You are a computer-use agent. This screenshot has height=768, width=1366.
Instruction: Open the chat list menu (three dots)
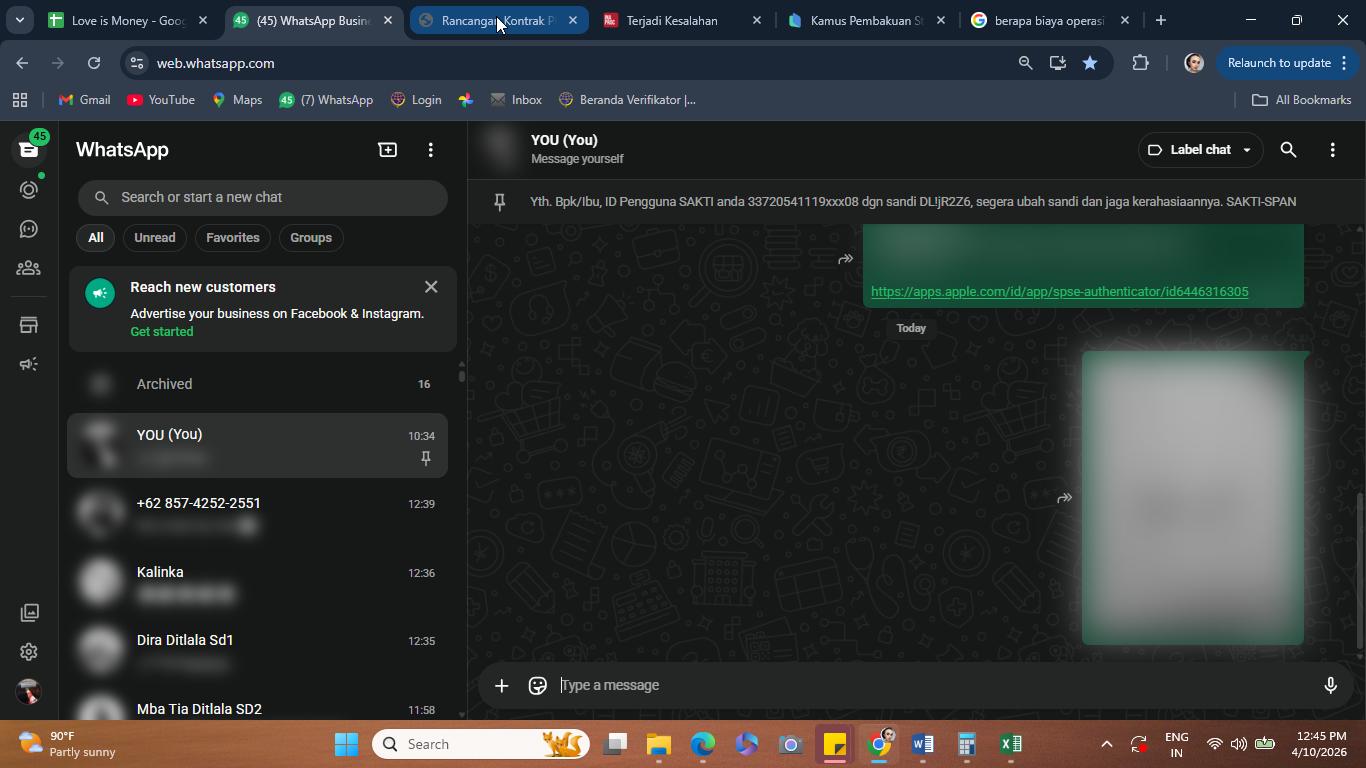[431, 150]
